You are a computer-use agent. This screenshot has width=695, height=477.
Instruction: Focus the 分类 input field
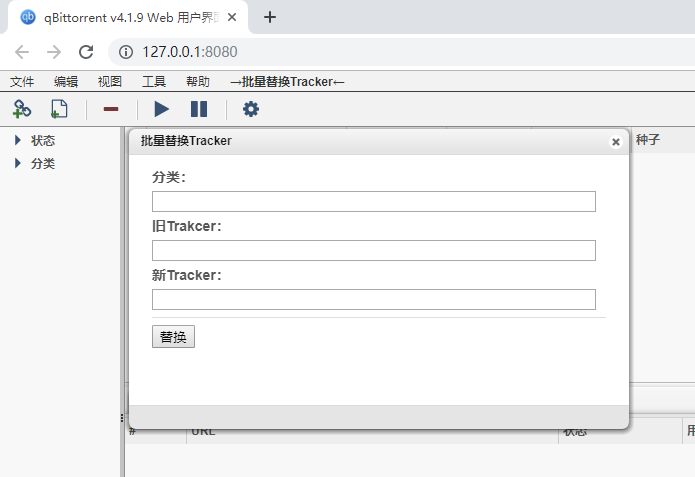[373, 202]
